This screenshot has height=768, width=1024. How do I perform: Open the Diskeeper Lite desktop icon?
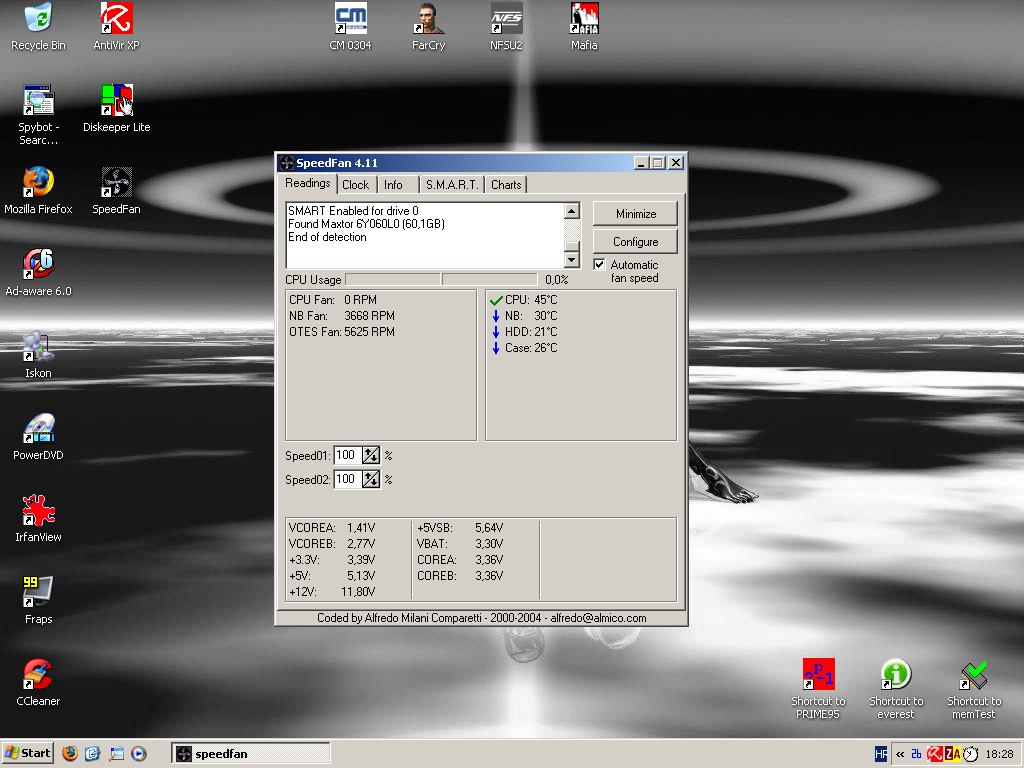[x=116, y=101]
